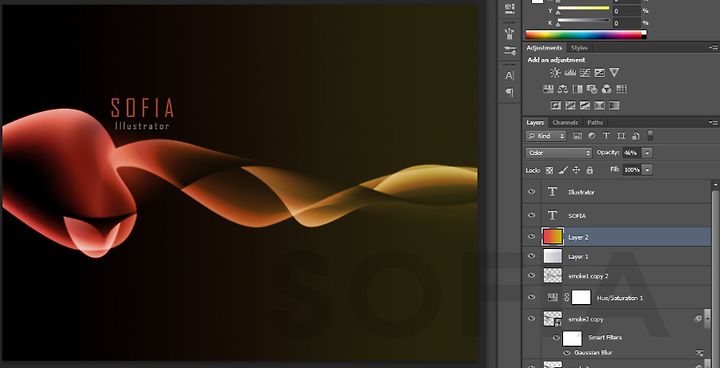Open the Tool Presets slider icon panel
The image size is (720, 368).
click(510, 51)
